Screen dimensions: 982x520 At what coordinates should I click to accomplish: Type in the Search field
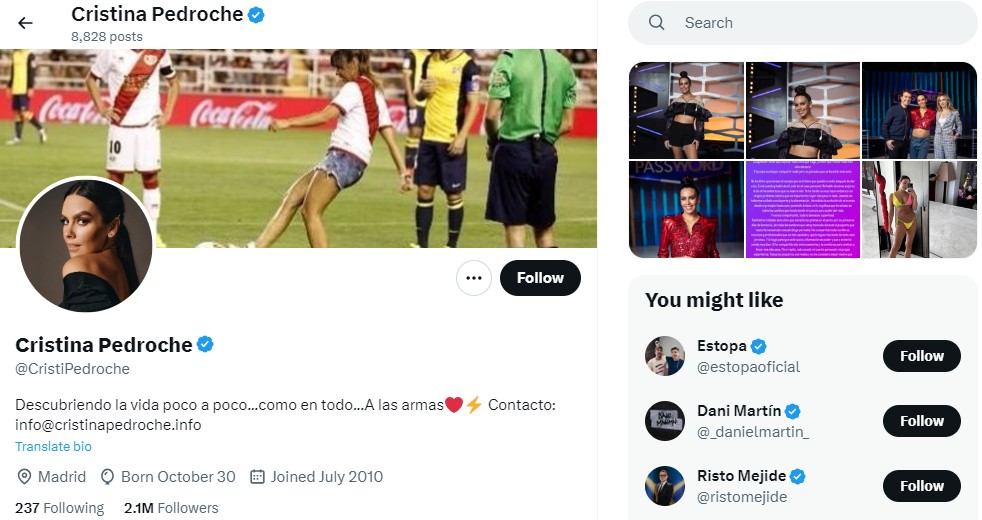point(820,23)
